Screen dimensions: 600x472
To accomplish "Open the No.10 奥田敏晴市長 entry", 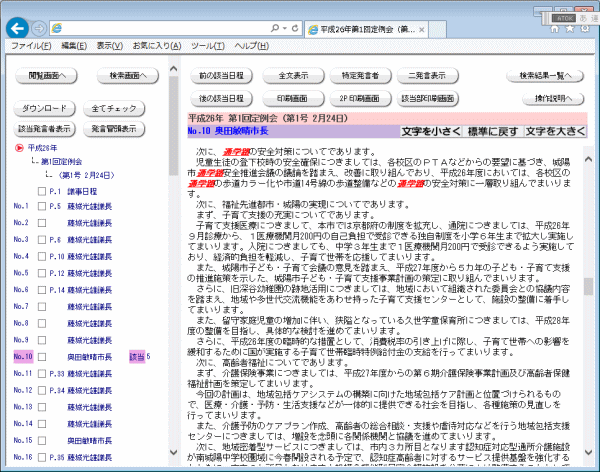I will pos(90,357).
